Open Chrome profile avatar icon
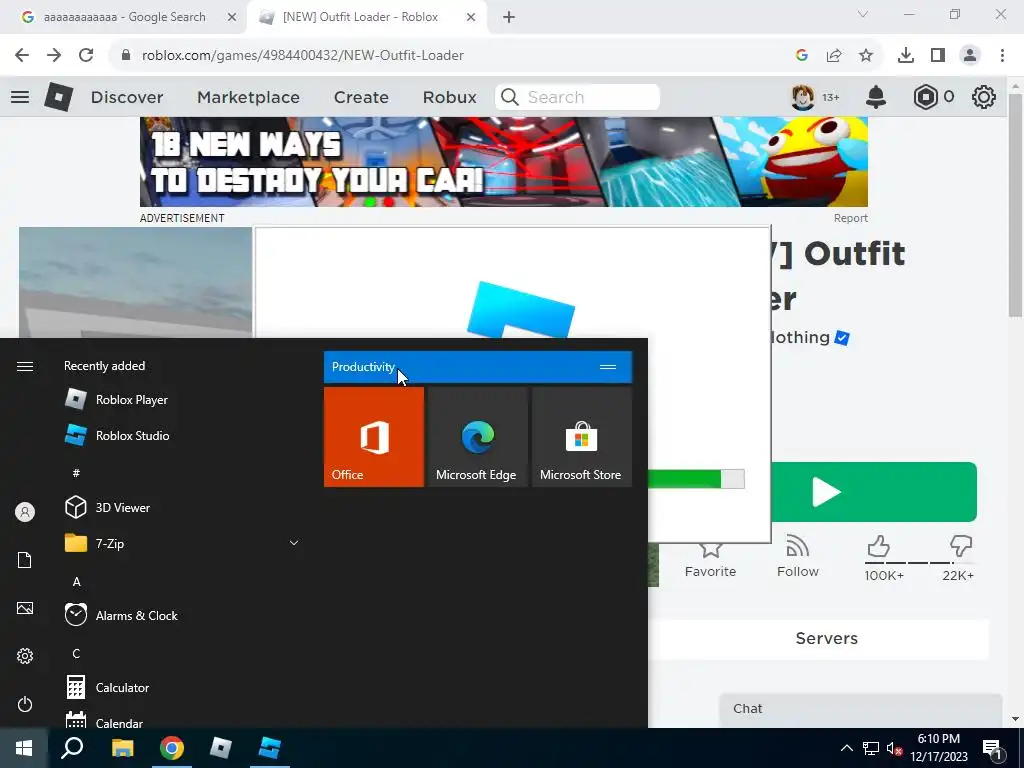Viewport: 1024px width, 768px height. [970, 56]
